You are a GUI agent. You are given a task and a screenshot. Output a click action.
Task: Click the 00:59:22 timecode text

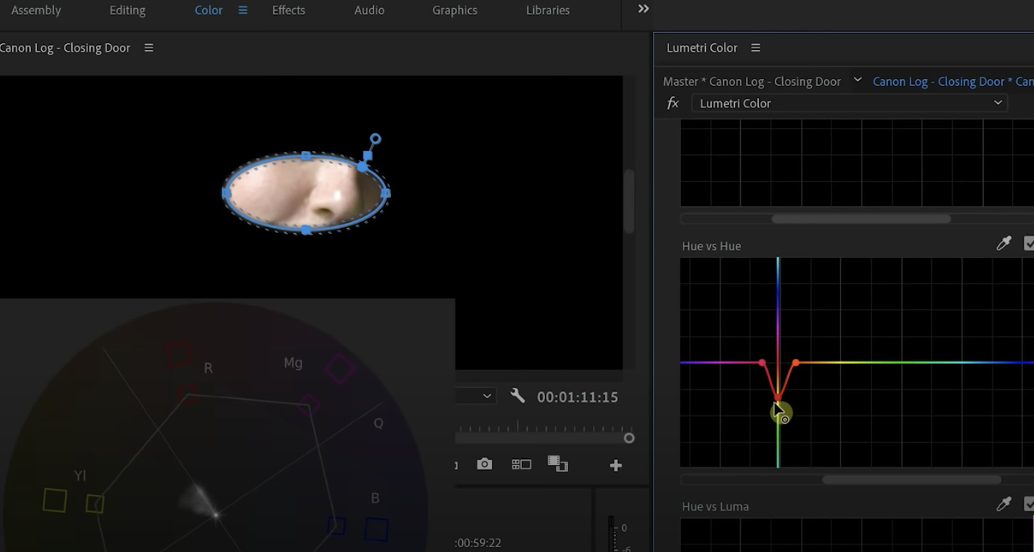(x=478, y=543)
